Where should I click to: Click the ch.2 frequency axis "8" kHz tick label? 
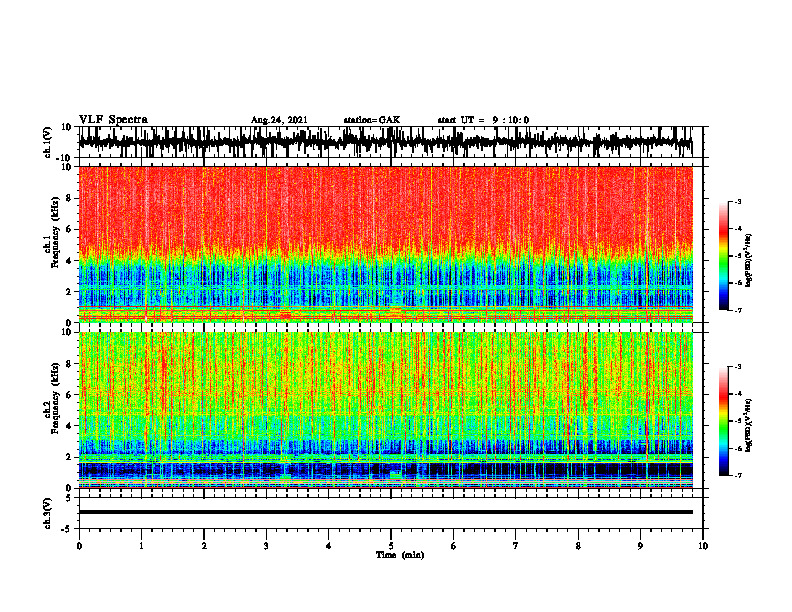coord(69,364)
